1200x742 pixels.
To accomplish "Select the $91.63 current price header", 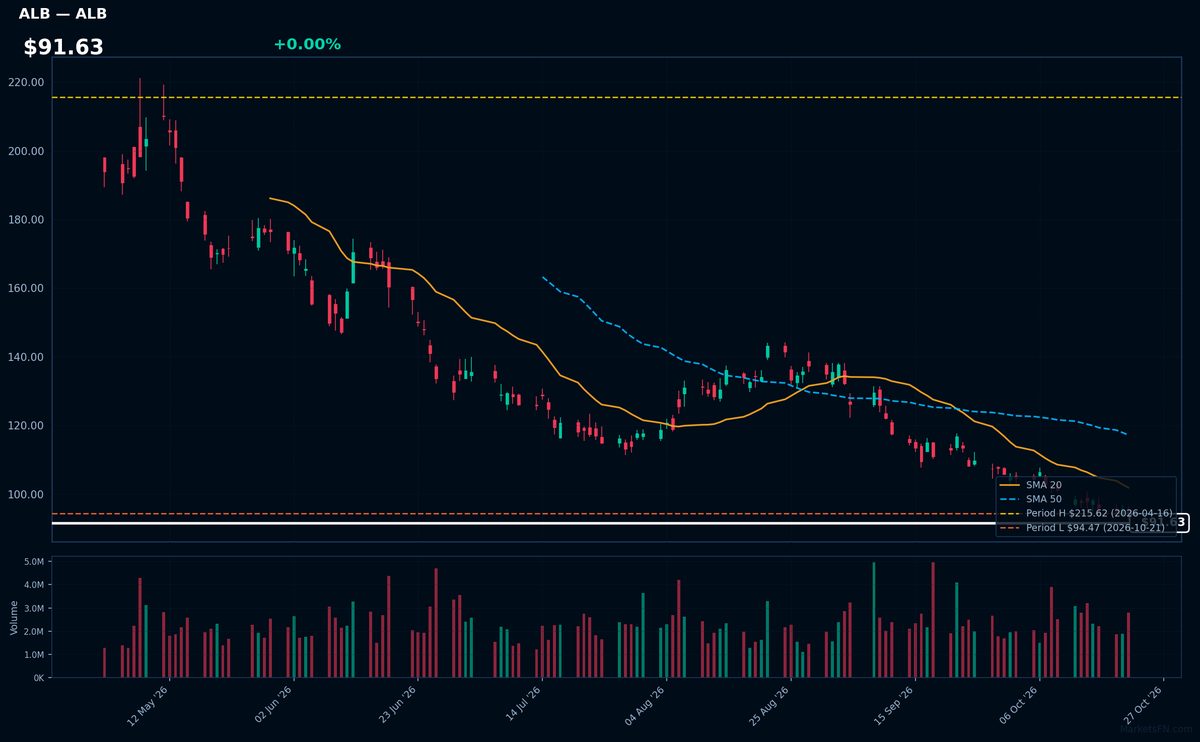I will coord(64,47).
